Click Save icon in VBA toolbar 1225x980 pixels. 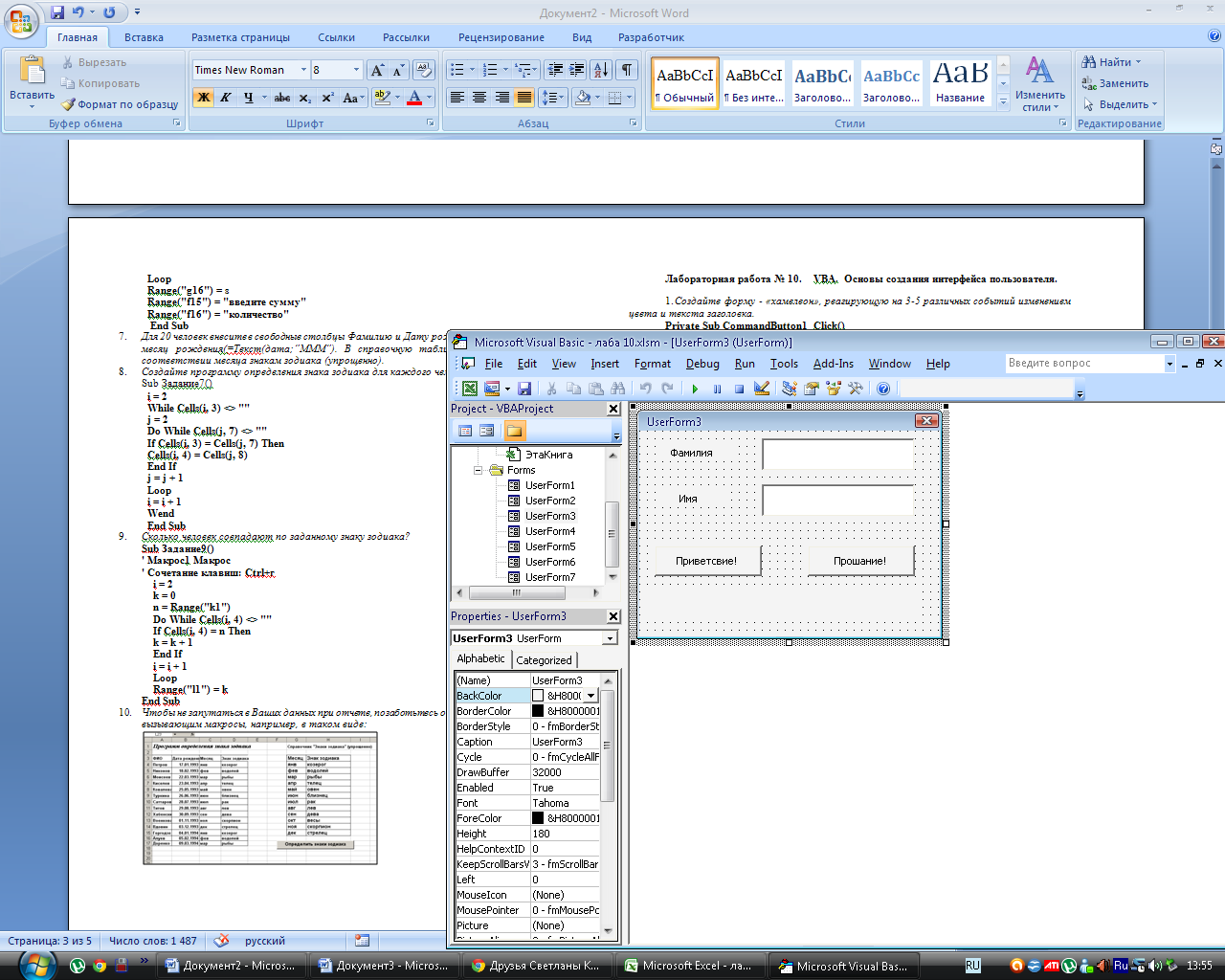[x=524, y=389]
